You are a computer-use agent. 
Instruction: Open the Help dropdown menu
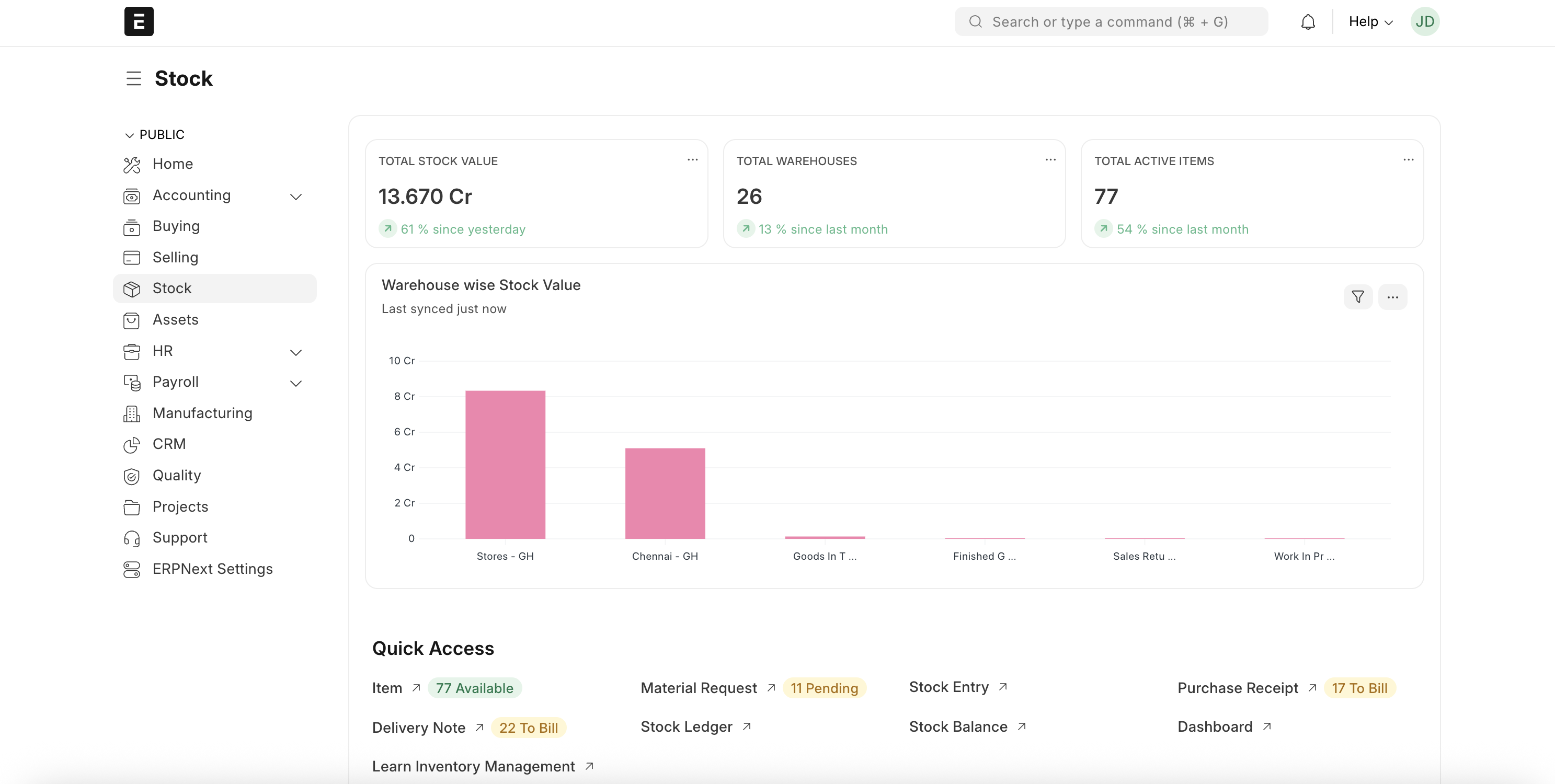[1369, 21]
